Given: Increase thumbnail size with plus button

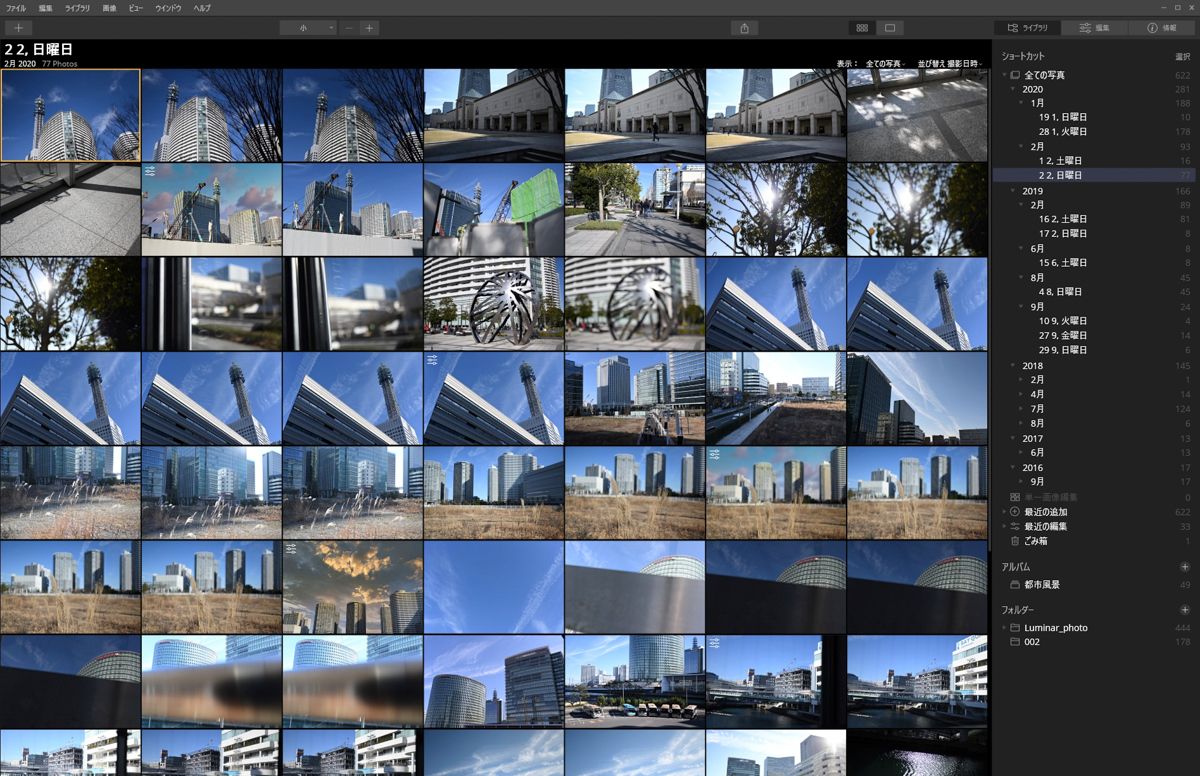Looking at the screenshot, I should [x=369, y=28].
